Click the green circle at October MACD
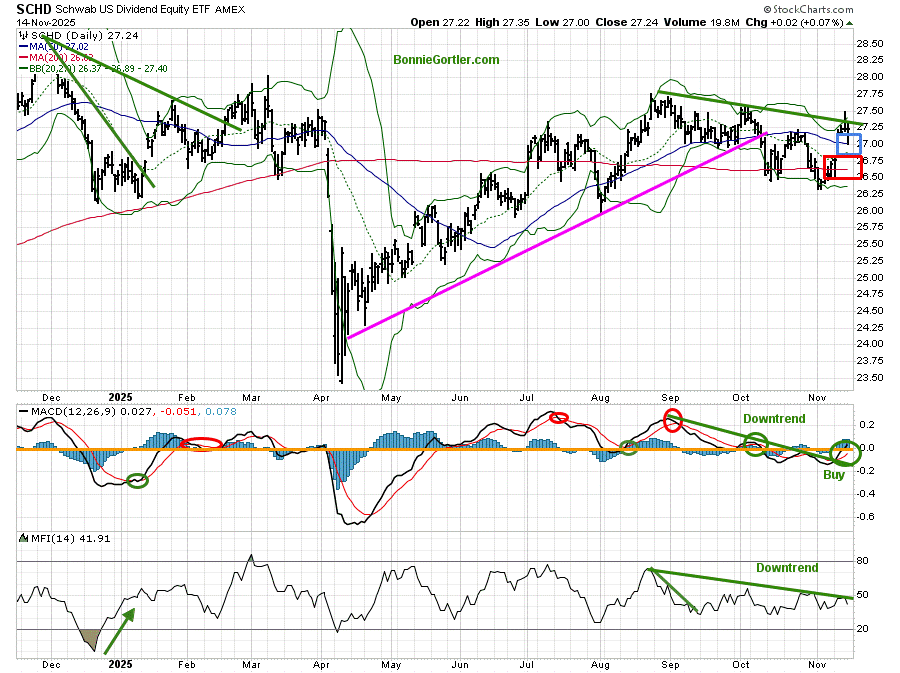Screen dimensions: 900x673 756,444
